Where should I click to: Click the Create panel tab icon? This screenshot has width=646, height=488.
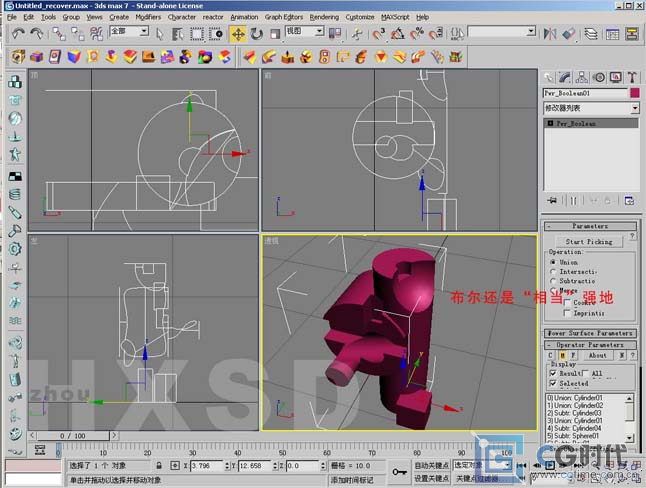coord(548,77)
